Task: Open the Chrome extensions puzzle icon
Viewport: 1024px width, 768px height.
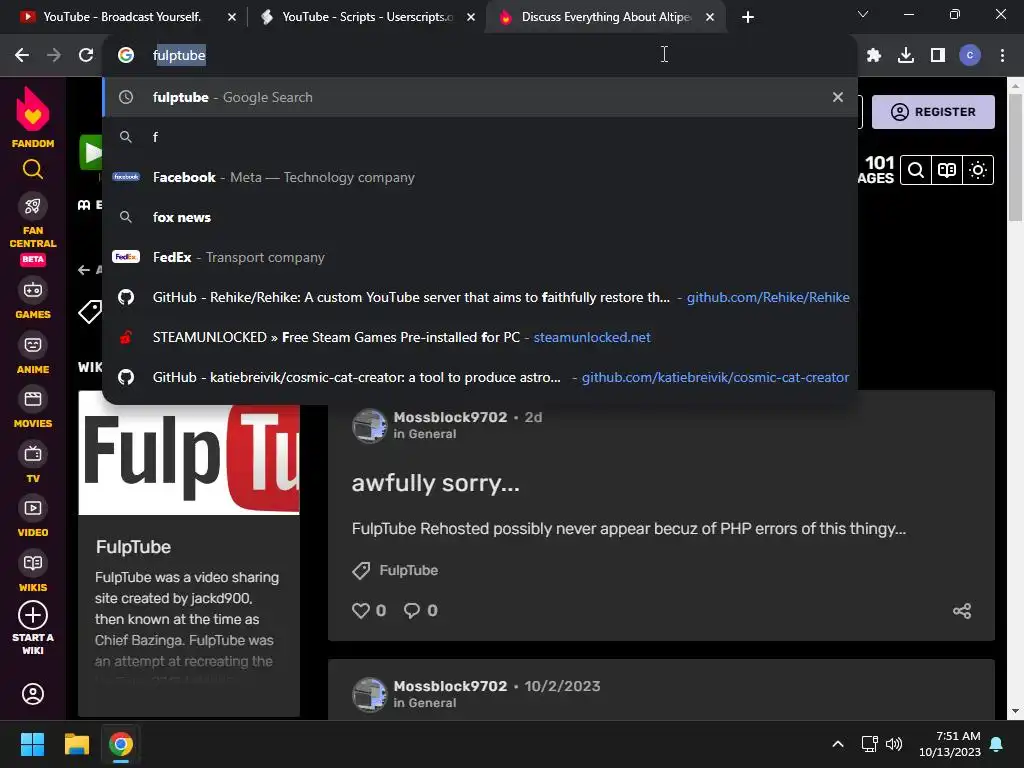Action: [x=874, y=56]
